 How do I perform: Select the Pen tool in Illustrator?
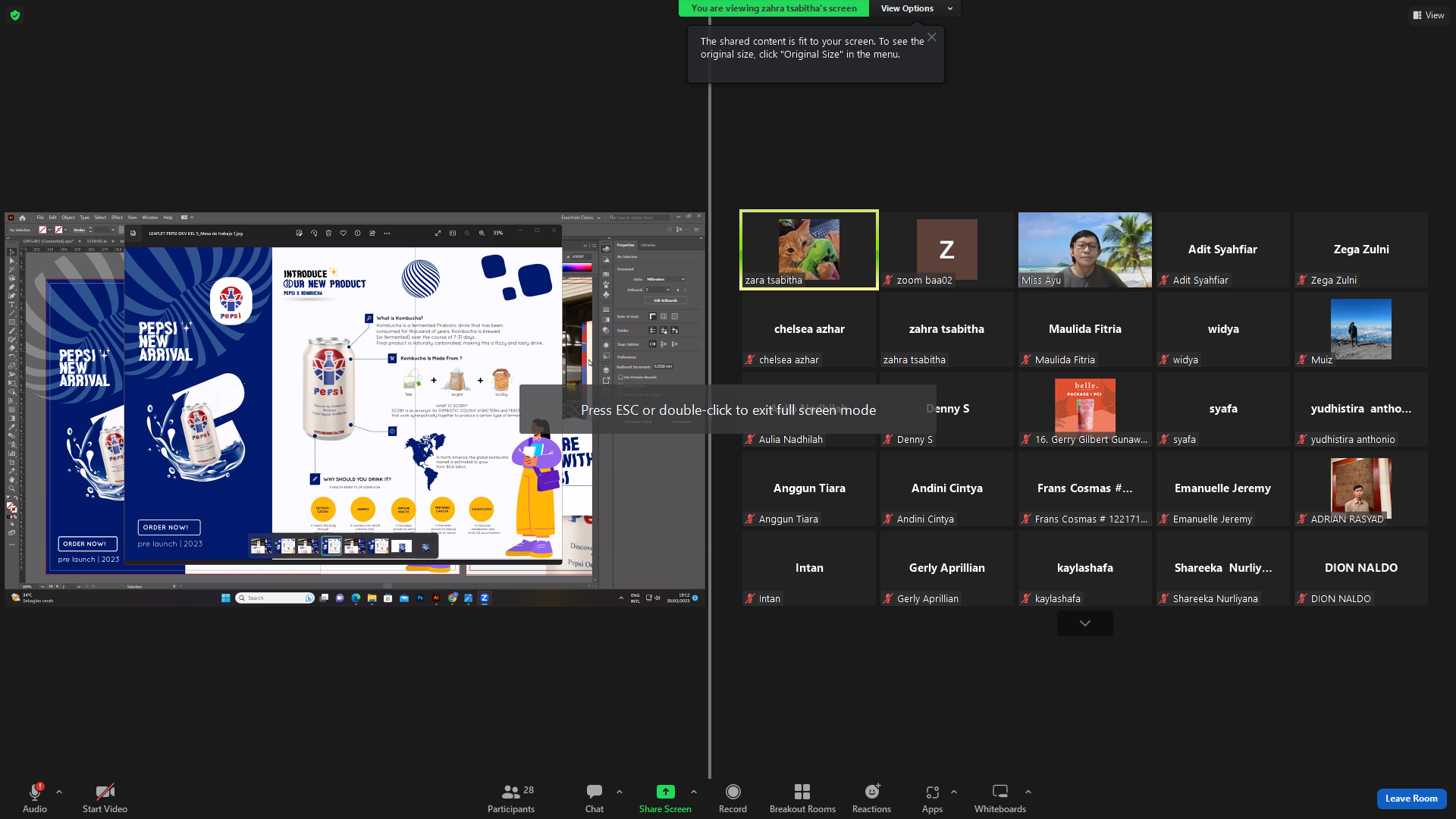[x=11, y=287]
